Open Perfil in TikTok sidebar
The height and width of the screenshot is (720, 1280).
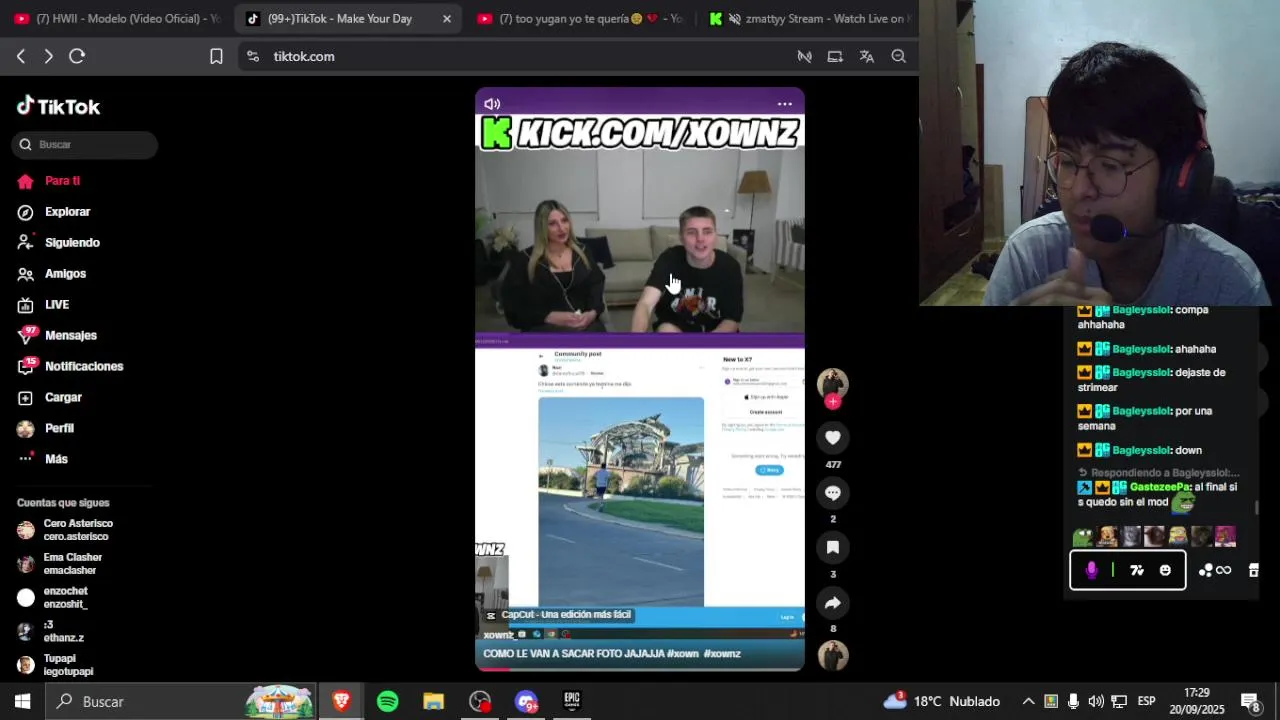(45, 428)
